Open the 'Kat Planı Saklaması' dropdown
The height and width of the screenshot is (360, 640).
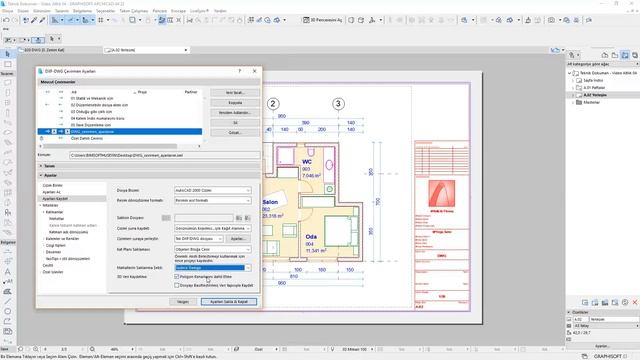point(213,249)
